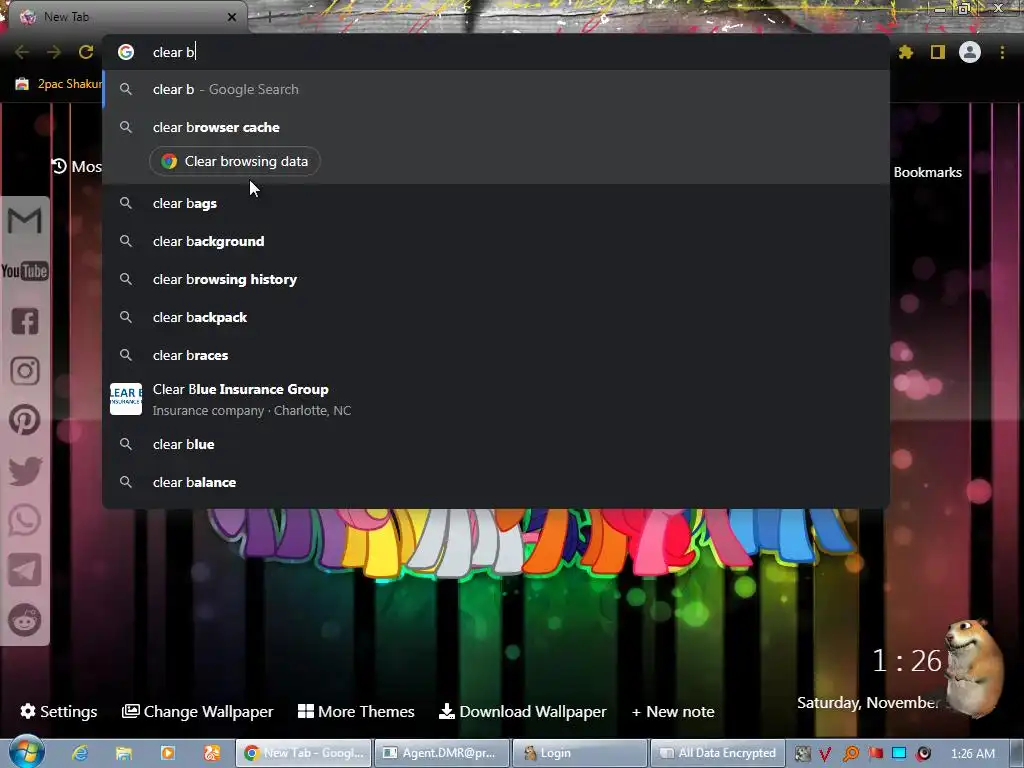This screenshot has width=1024, height=768.
Task: Click the Google icon in address bar
Action: [126, 52]
